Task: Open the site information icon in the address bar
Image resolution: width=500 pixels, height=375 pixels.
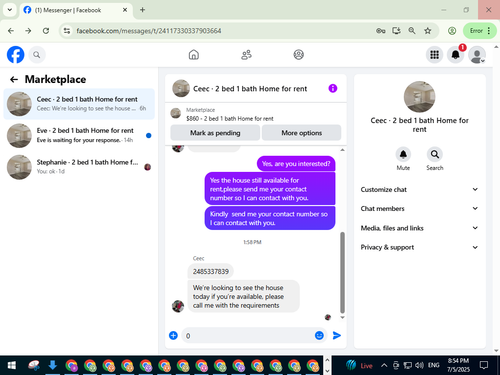Action: [x=67, y=31]
